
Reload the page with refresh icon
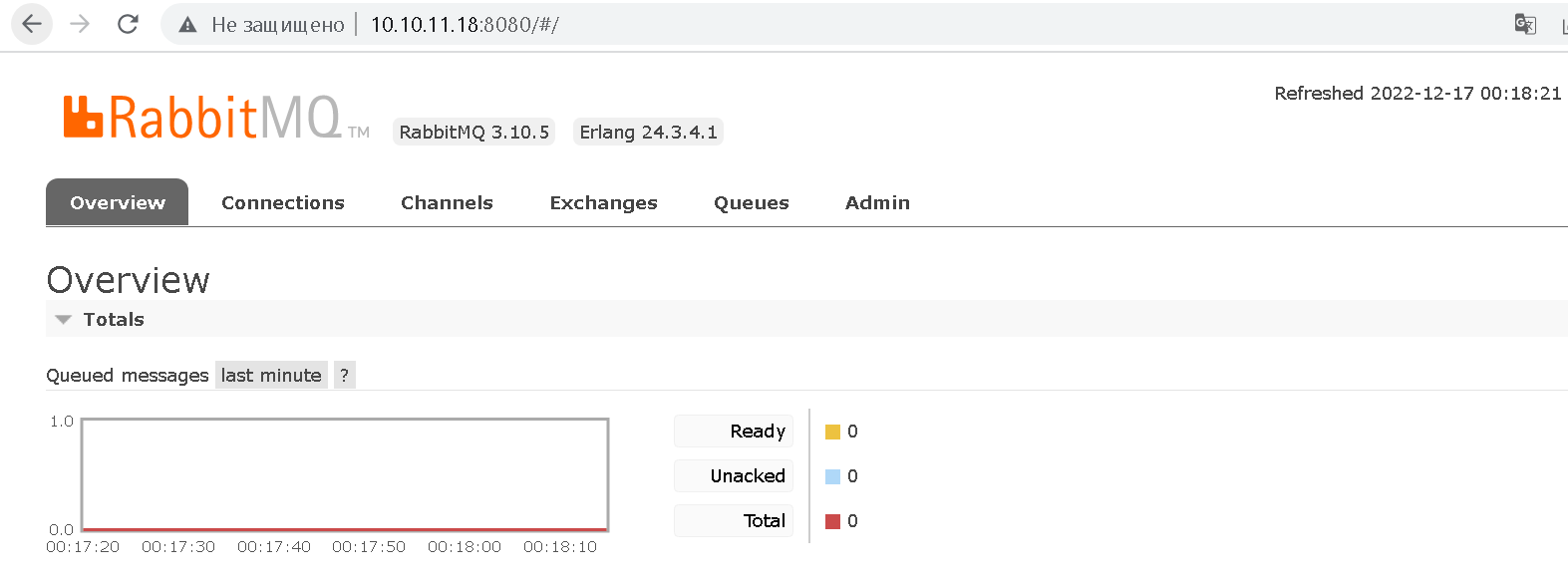point(128,24)
